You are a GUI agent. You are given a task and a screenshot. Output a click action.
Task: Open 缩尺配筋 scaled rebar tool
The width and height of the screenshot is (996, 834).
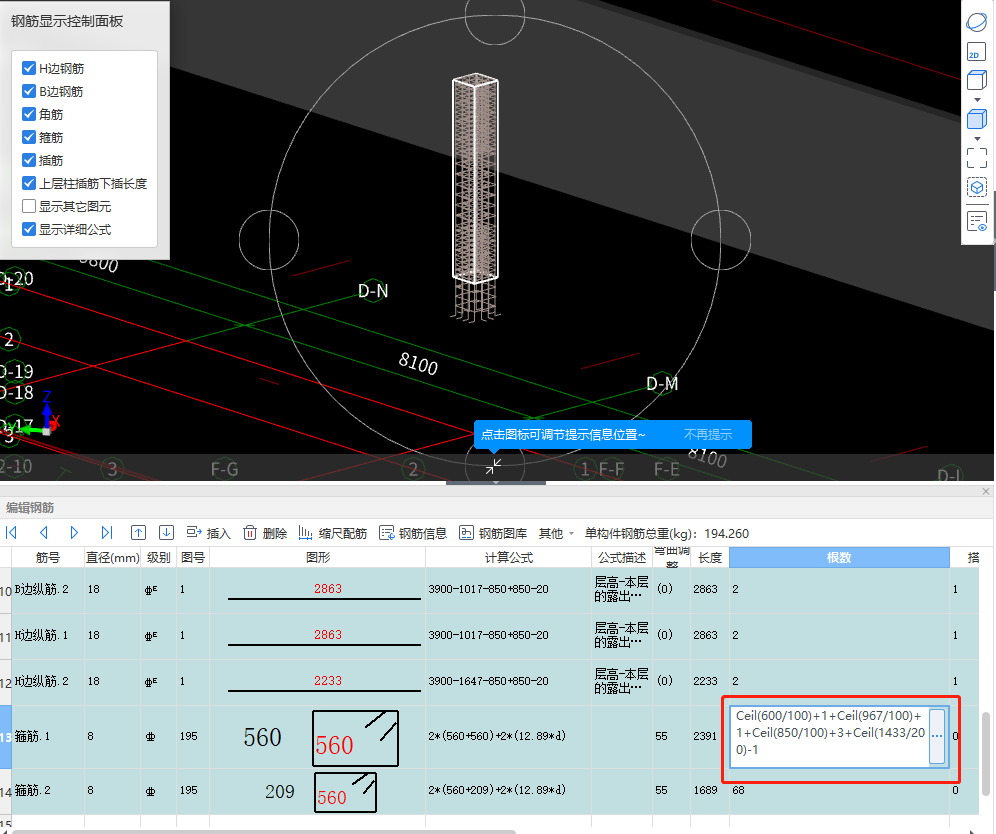click(x=333, y=533)
